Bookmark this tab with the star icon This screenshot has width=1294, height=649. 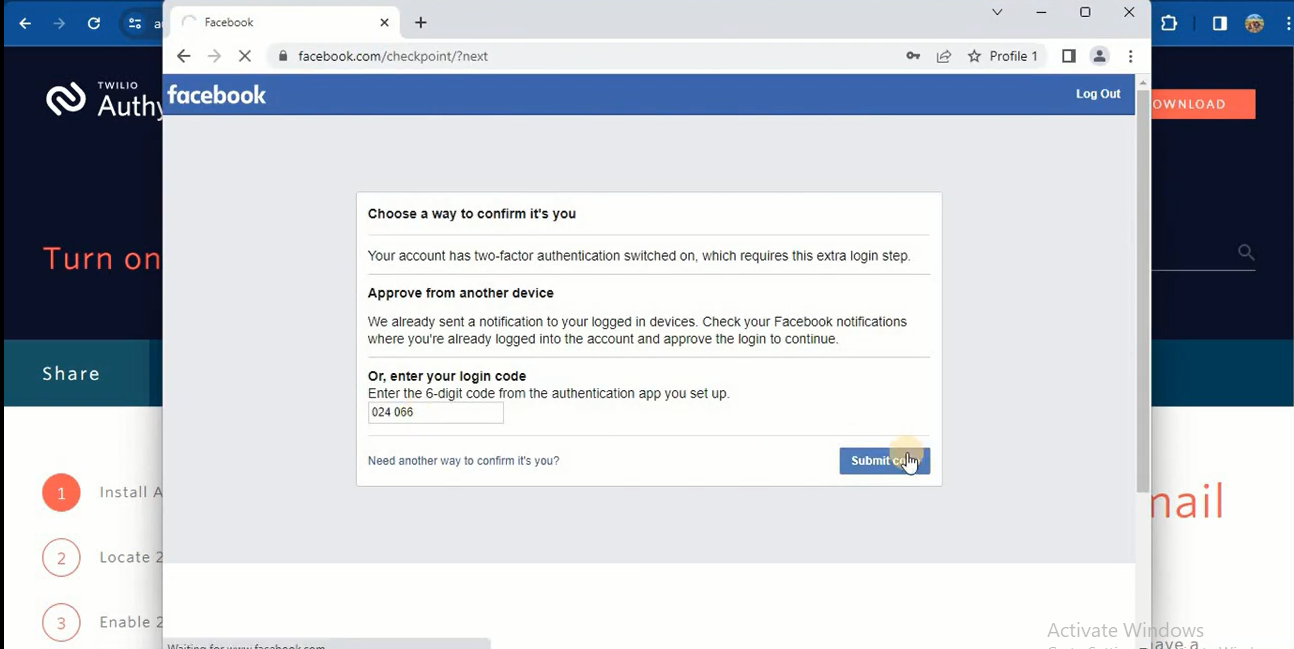point(974,56)
